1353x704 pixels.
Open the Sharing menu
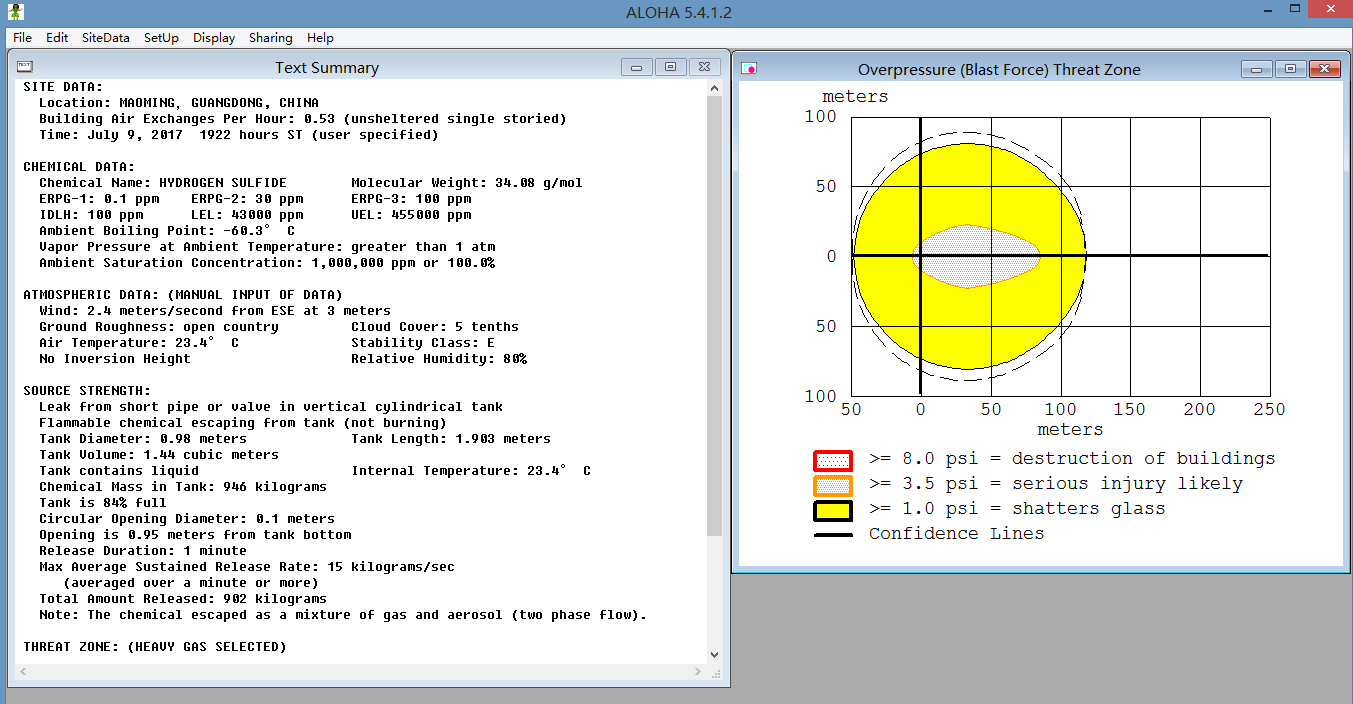coord(271,38)
